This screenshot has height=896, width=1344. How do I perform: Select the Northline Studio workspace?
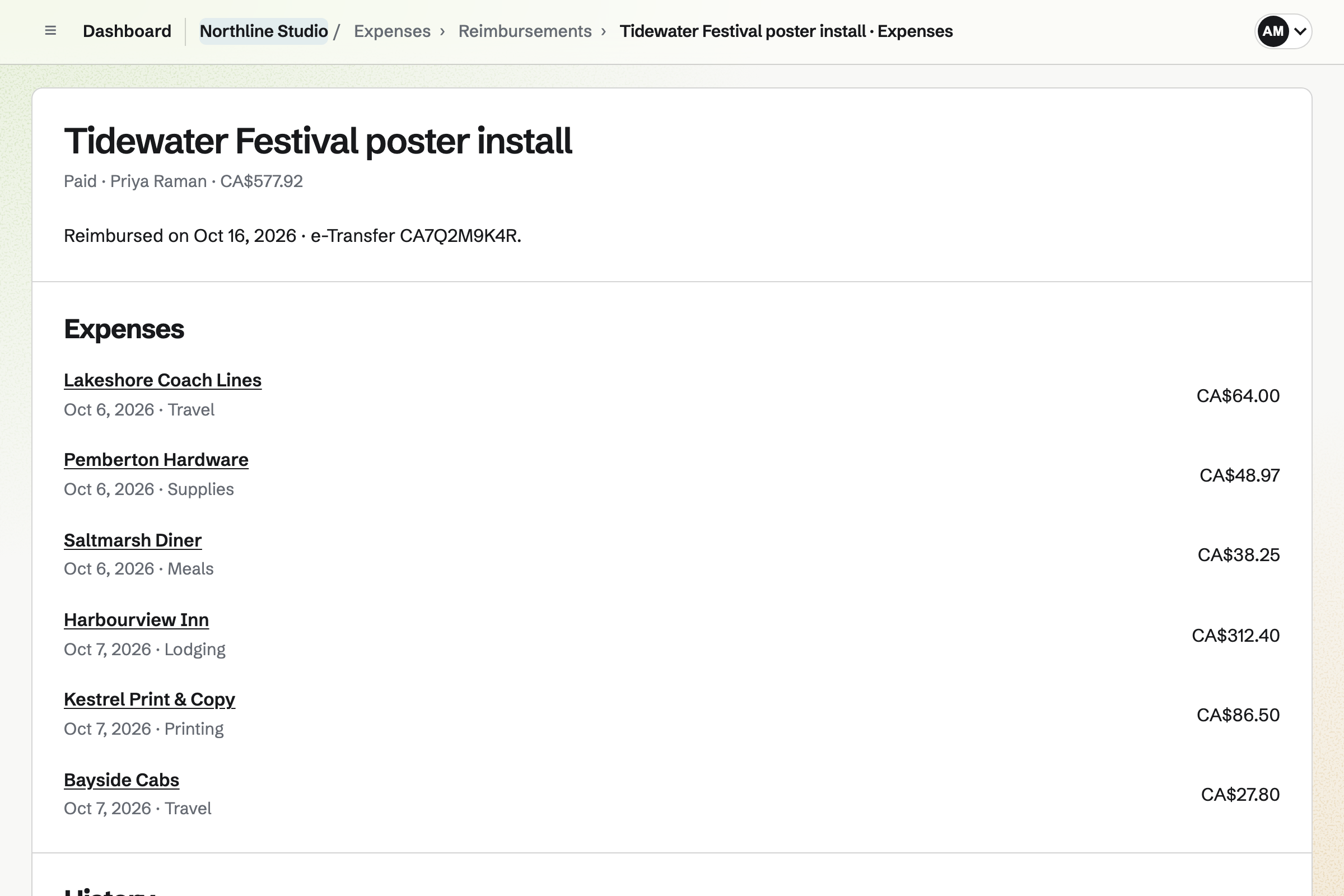263,31
